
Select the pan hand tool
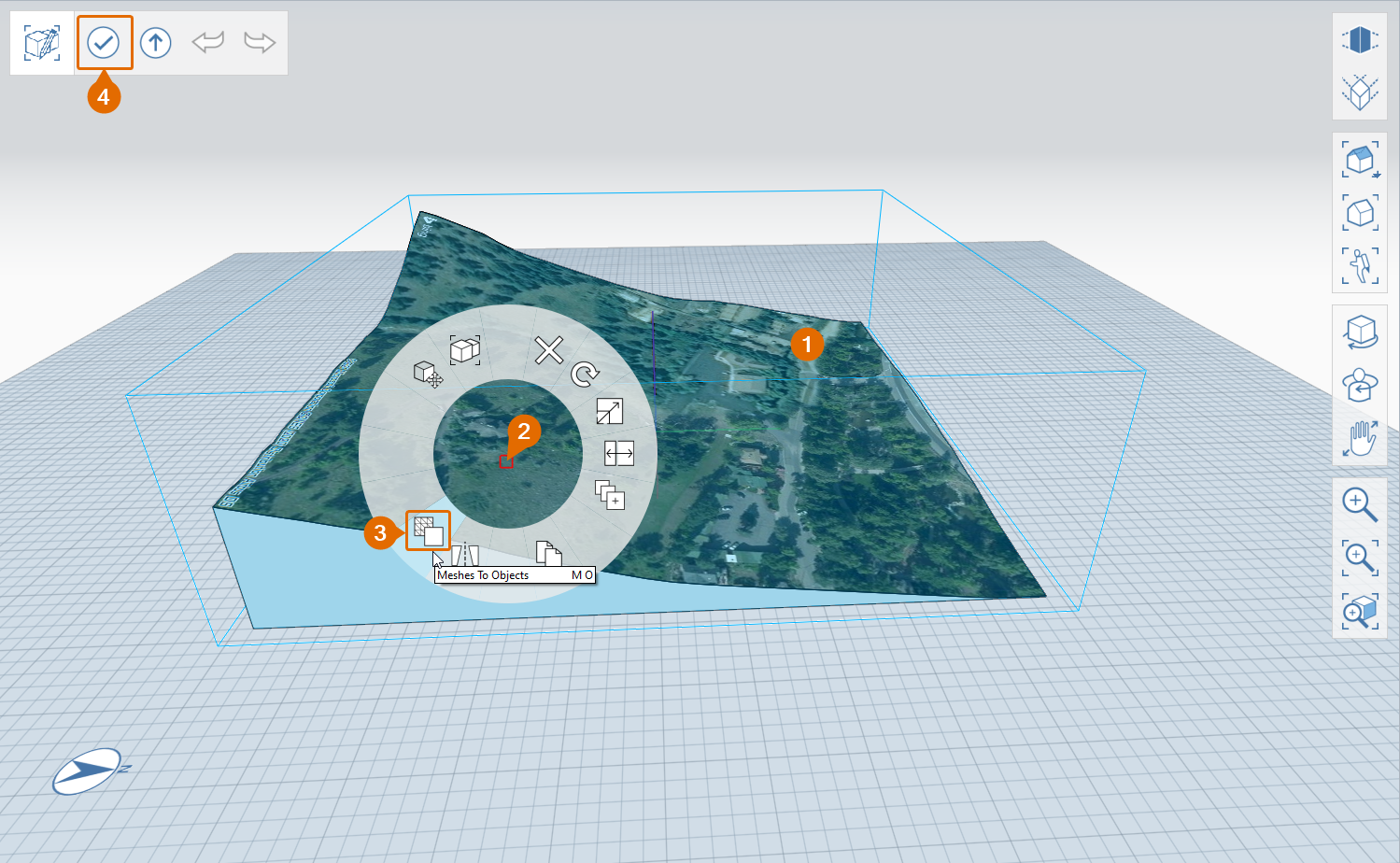point(1360,438)
